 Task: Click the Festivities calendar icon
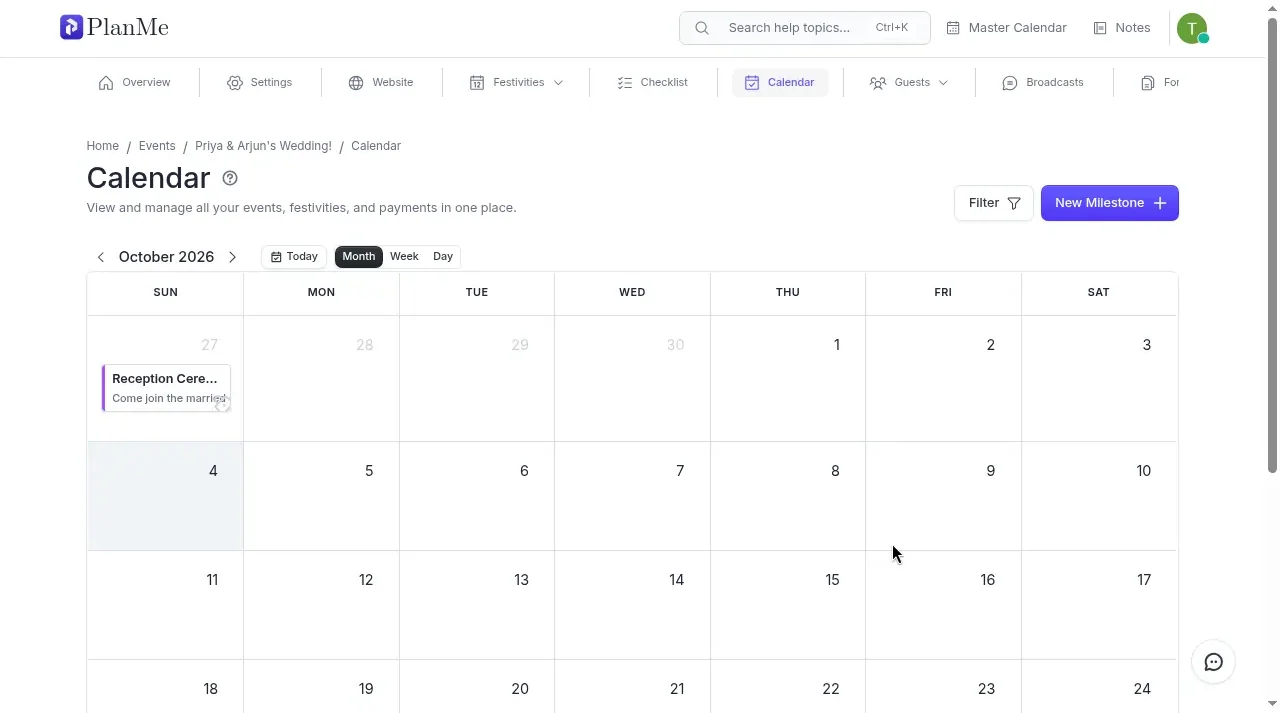(x=477, y=83)
